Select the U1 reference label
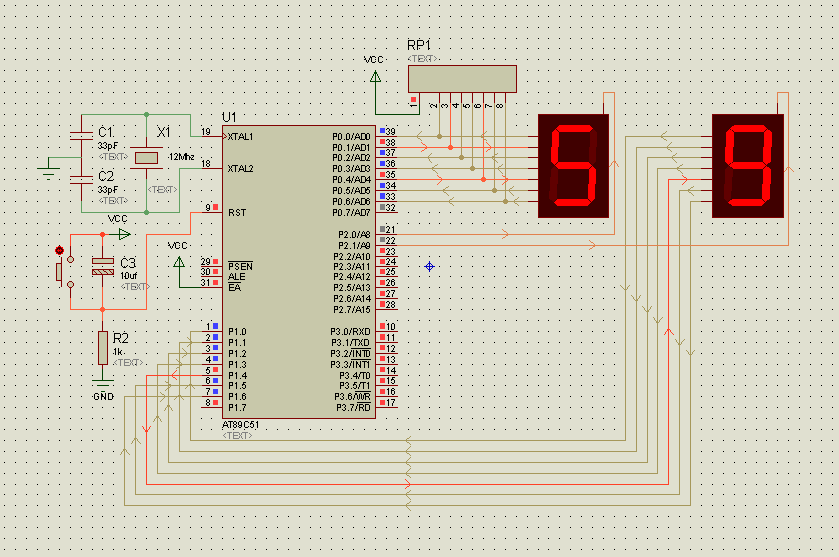839x557 pixels. (x=229, y=117)
